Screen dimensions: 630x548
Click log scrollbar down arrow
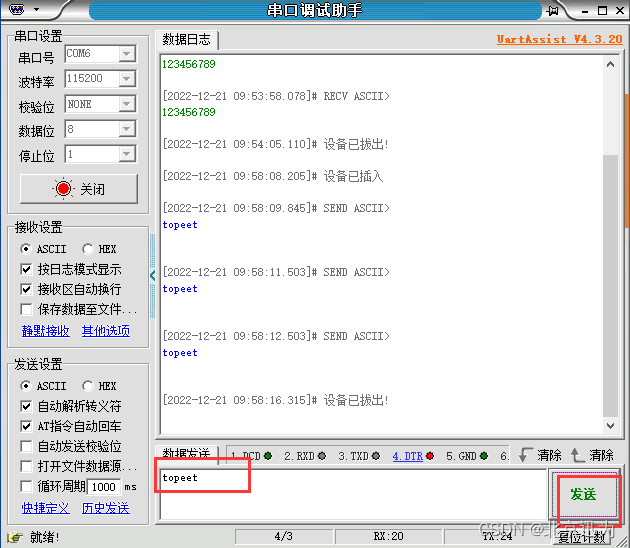click(x=610, y=425)
